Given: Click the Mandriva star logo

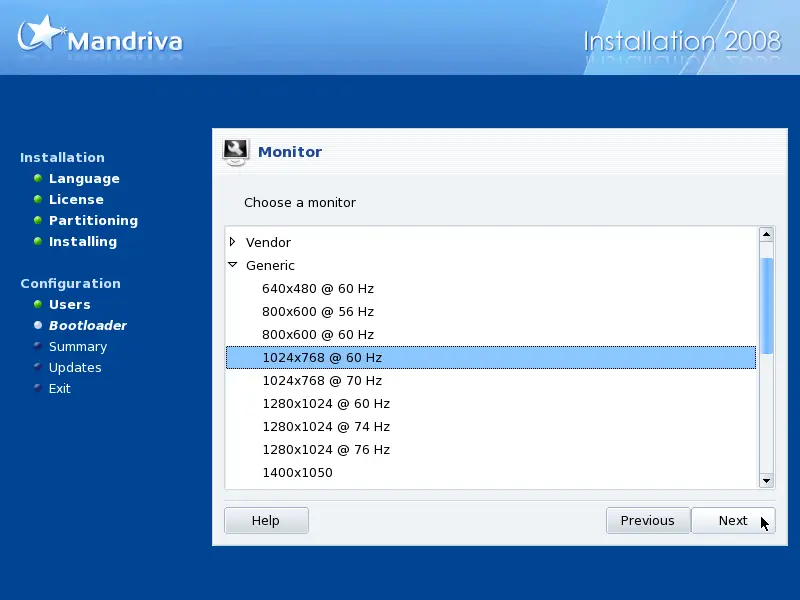Looking at the screenshot, I should [x=41, y=33].
